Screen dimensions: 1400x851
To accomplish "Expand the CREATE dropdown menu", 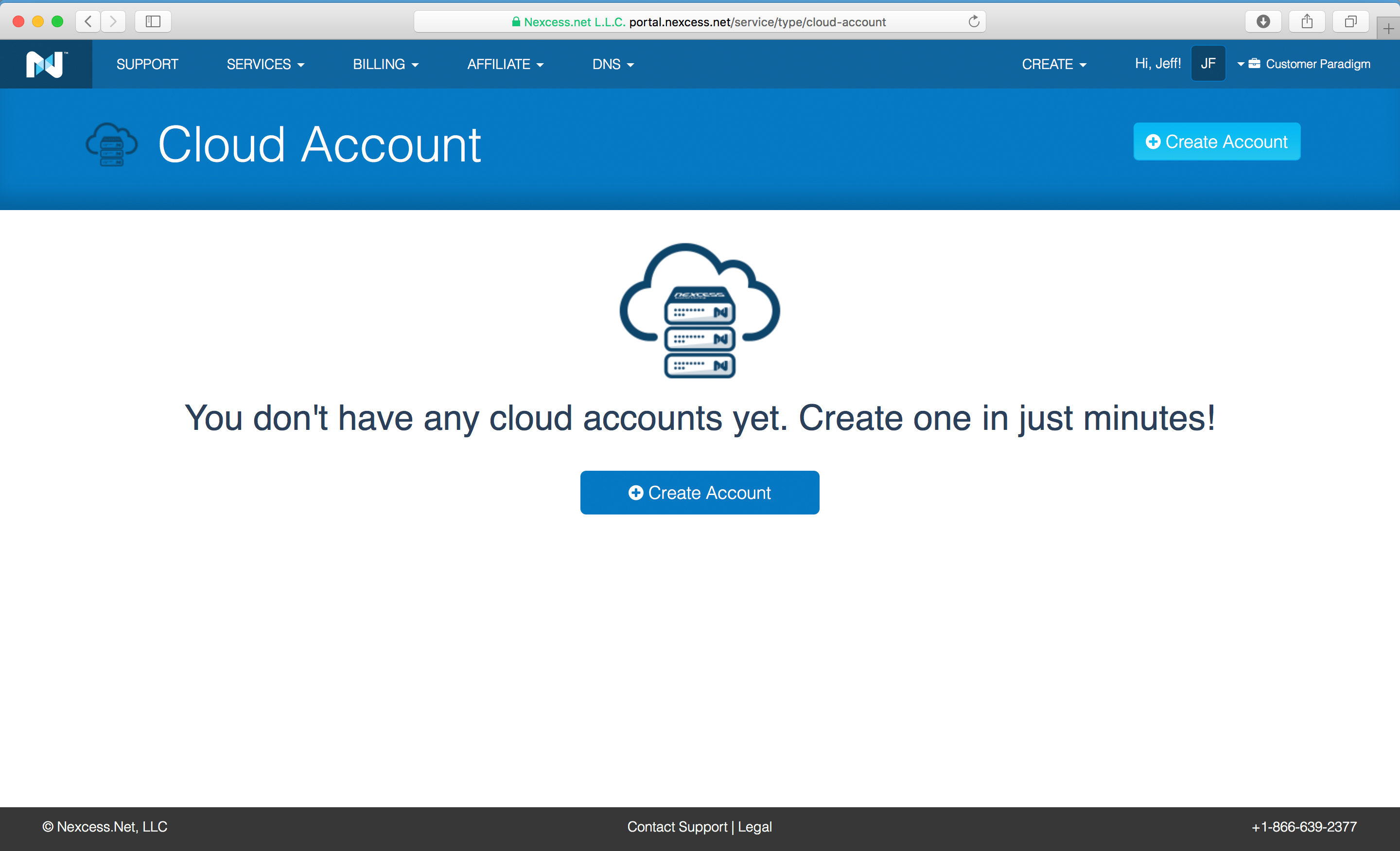I will tap(1054, 64).
